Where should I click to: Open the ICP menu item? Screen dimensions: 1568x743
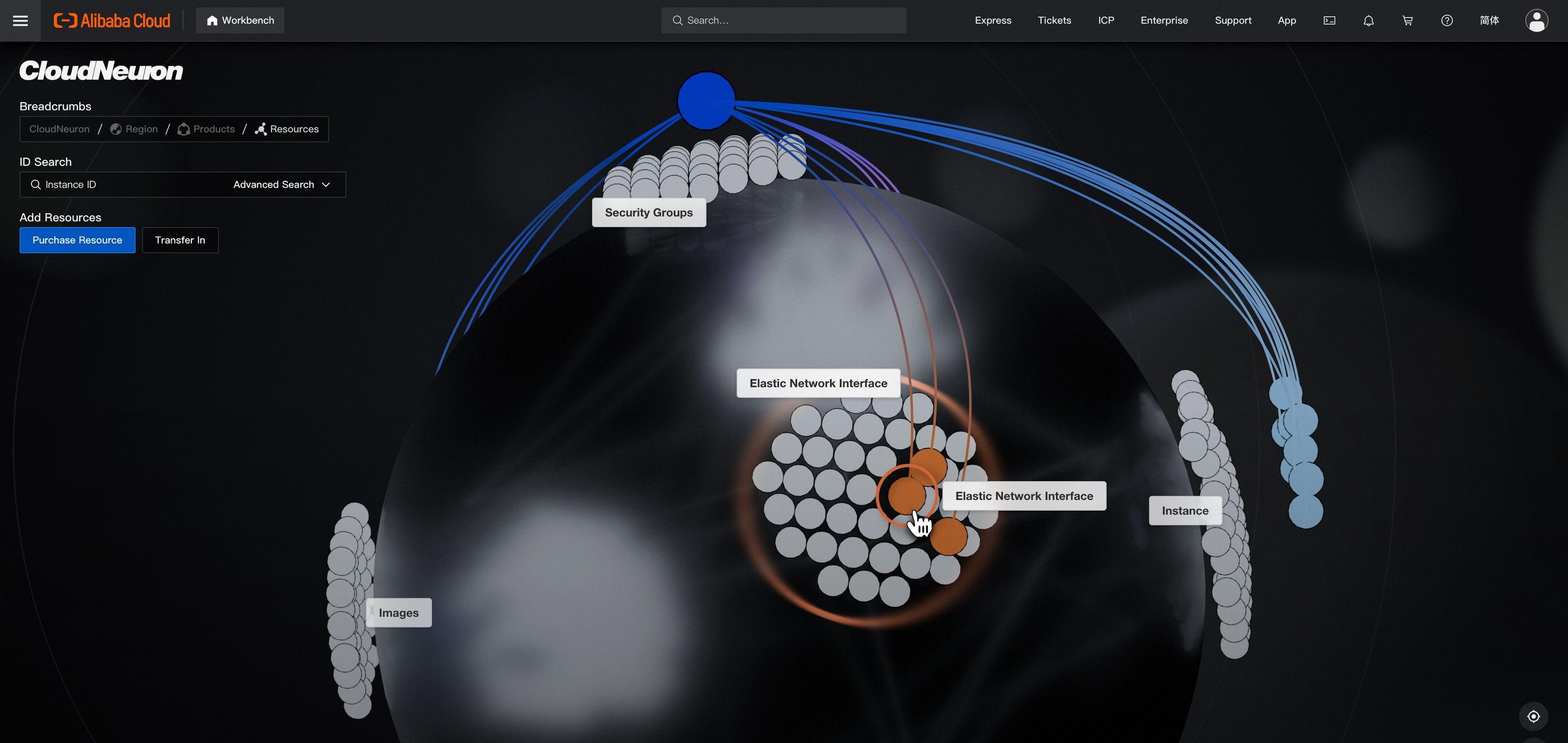tap(1106, 21)
